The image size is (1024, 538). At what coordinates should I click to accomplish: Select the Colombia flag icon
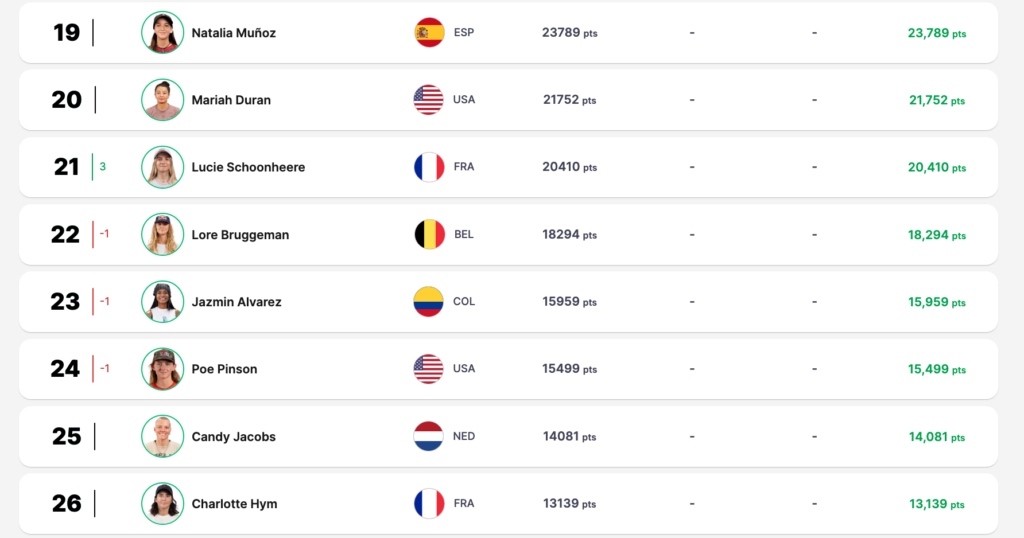tap(429, 302)
